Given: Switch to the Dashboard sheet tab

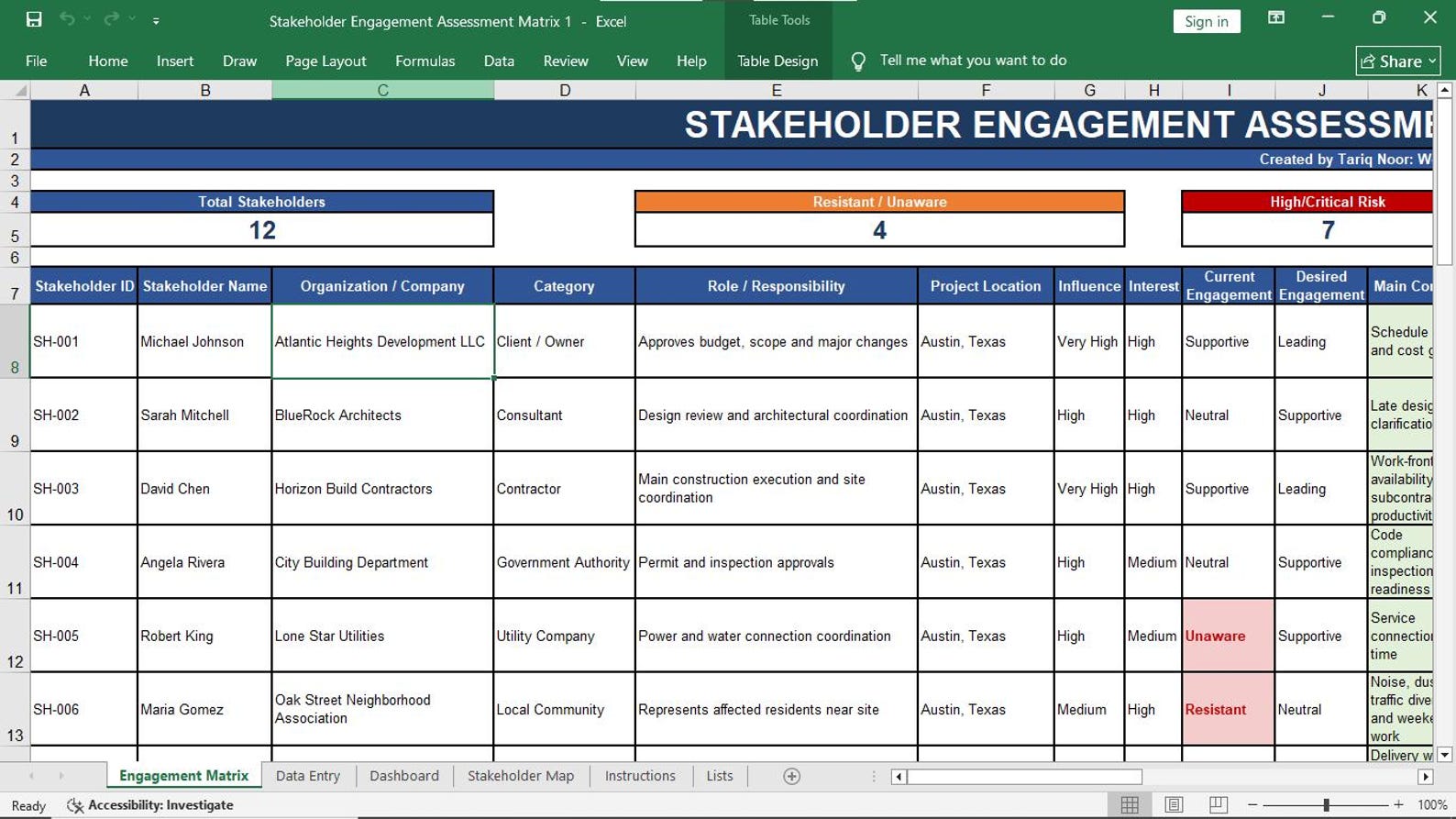Looking at the screenshot, I should point(404,776).
